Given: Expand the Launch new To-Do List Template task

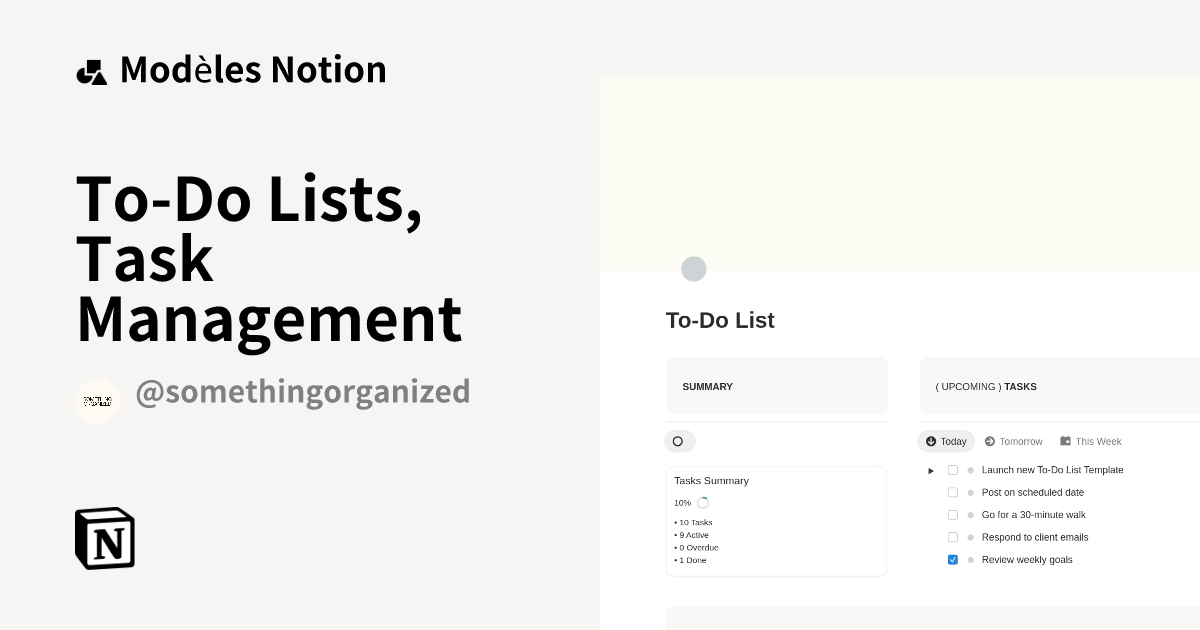Looking at the screenshot, I should coord(929,469).
